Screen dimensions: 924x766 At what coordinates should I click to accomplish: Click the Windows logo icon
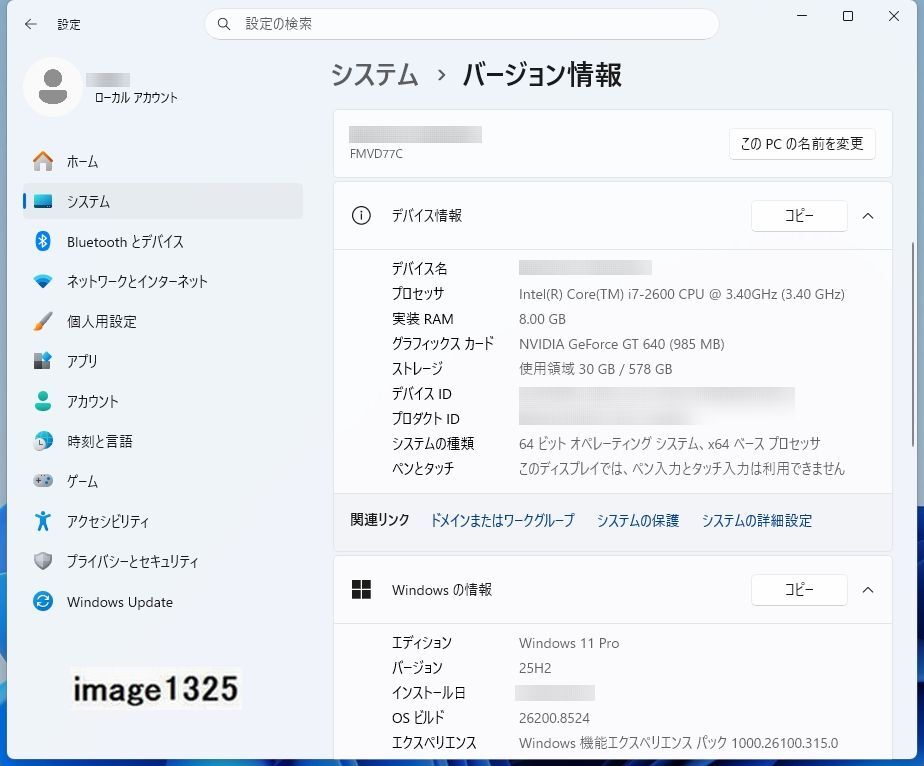[361, 590]
